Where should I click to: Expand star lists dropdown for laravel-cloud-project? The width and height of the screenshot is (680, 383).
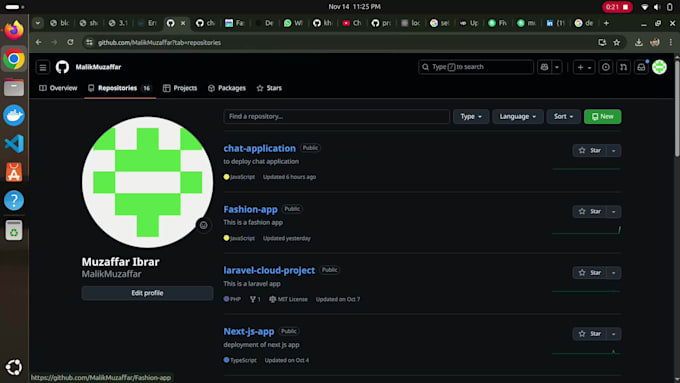tap(614, 273)
